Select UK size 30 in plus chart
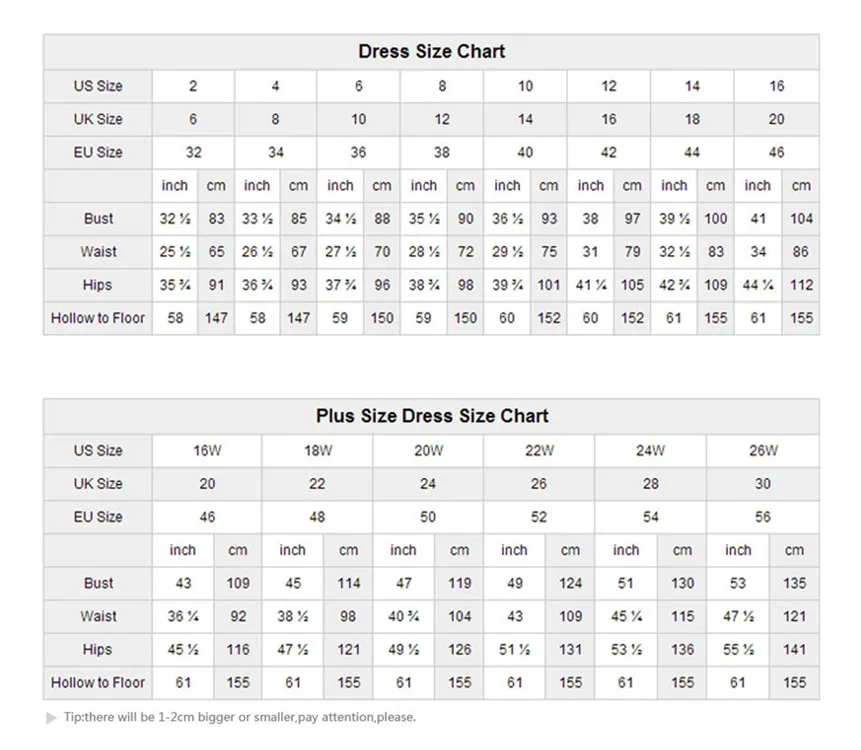The image size is (861, 750). point(763,484)
